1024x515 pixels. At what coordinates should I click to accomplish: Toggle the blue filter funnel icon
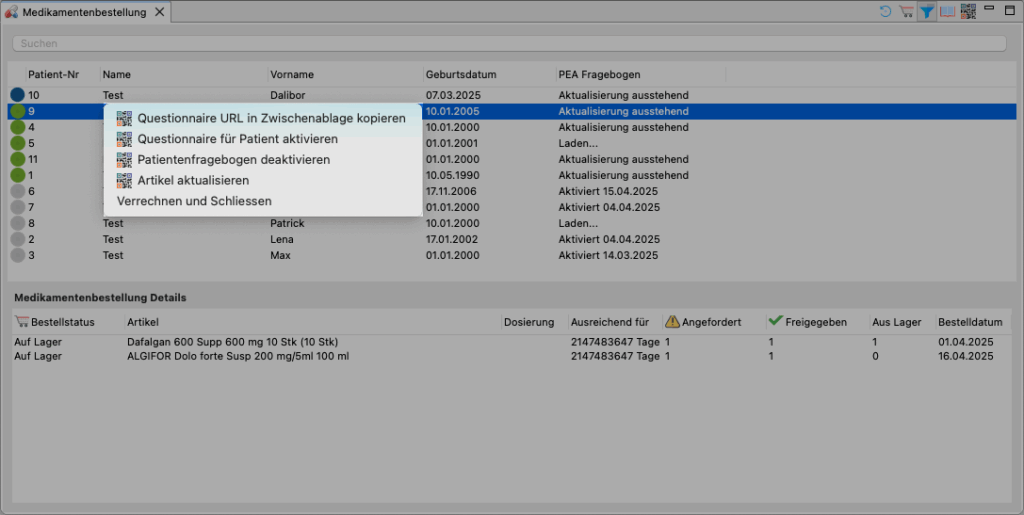[x=927, y=12]
